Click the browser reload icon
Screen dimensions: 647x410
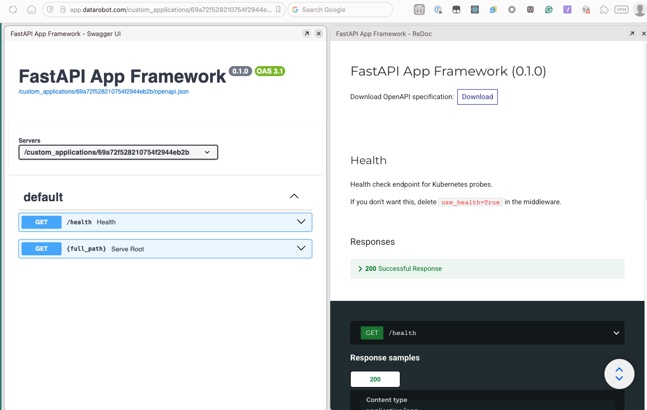pos(13,9)
